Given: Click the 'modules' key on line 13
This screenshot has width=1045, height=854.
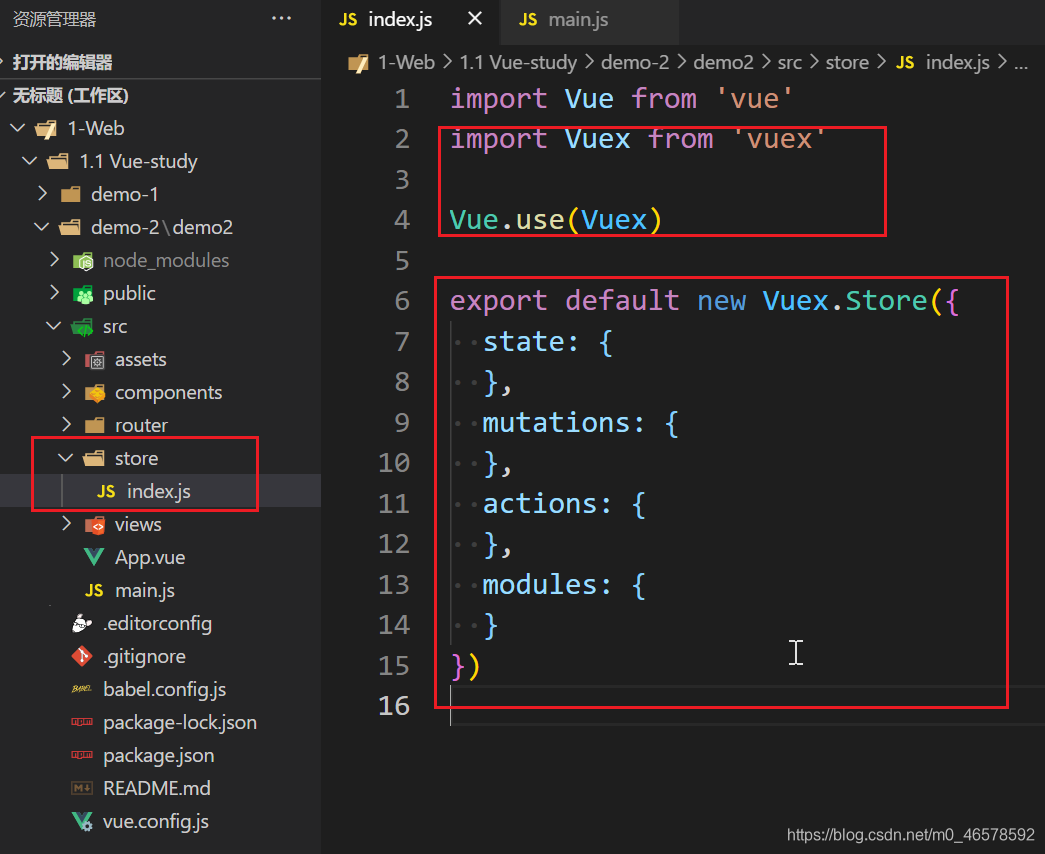Looking at the screenshot, I should (x=539, y=585).
